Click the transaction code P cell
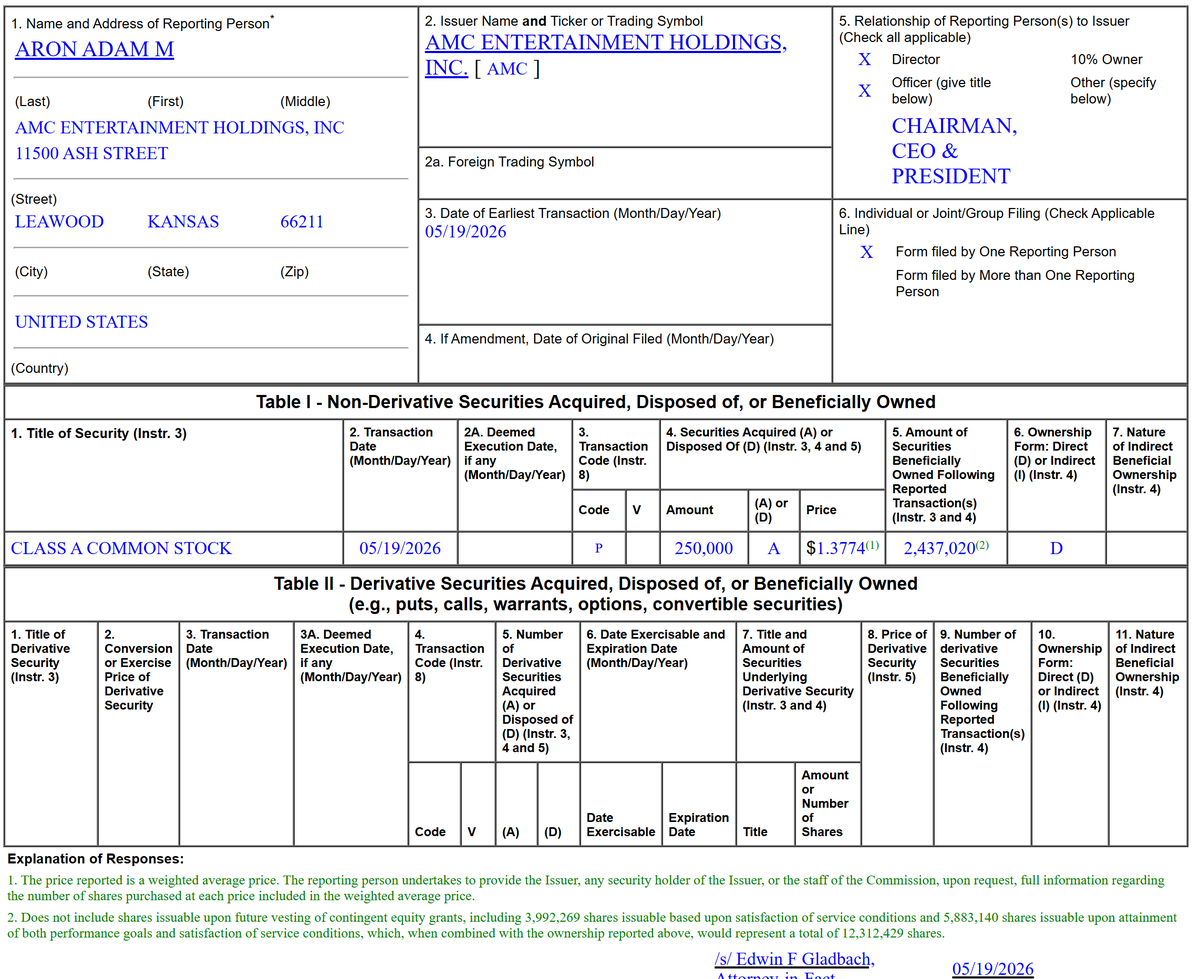The height and width of the screenshot is (979, 1200). pyautogui.click(x=597, y=549)
